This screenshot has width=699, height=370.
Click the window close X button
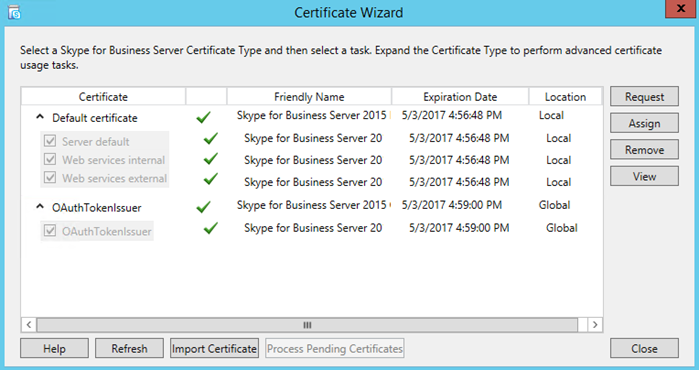tap(681, 8)
